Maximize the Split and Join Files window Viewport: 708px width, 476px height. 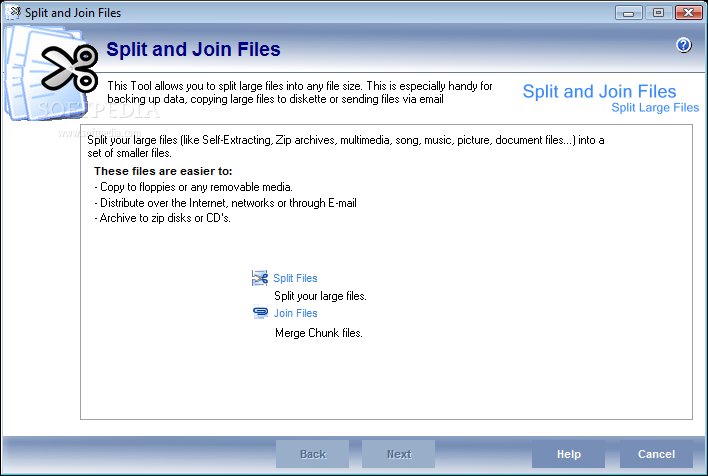pyautogui.click(x=658, y=13)
